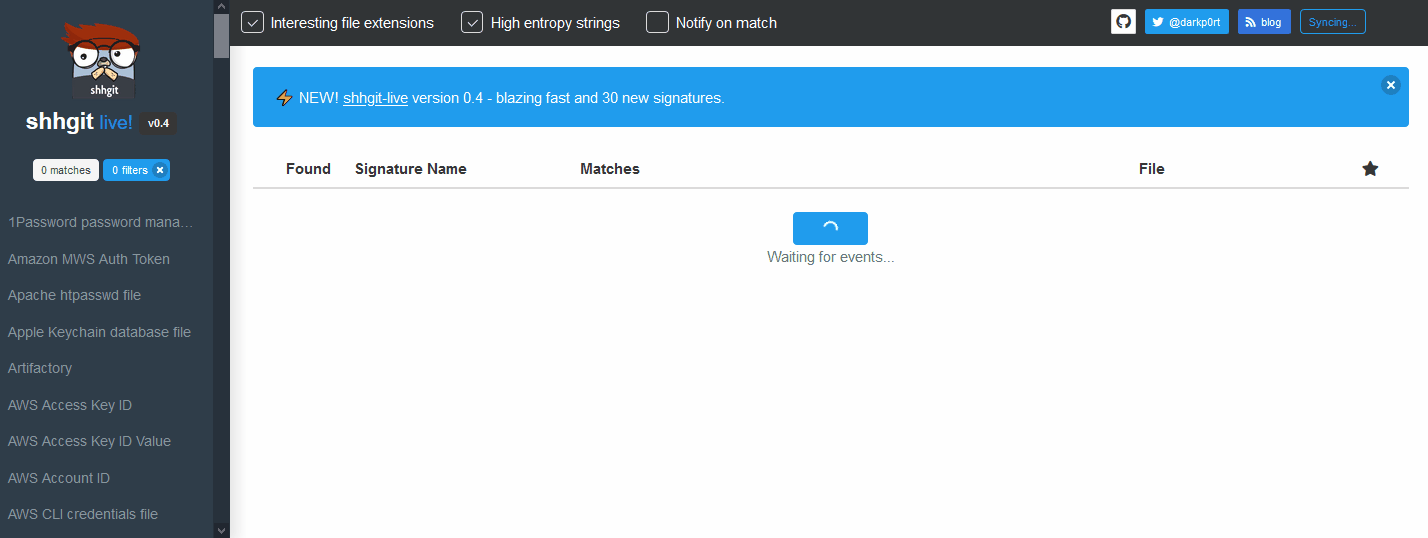The image size is (1428, 538).
Task: Open the blog RSS button
Action: (1264, 22)
